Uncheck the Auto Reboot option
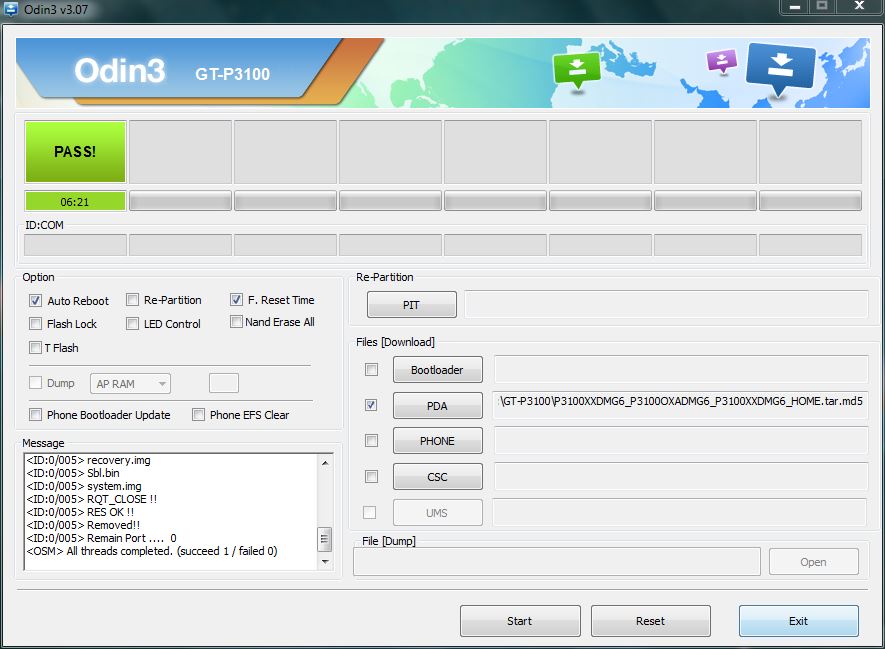The width and height of the screenshot is (885, 649). point(35,300)
